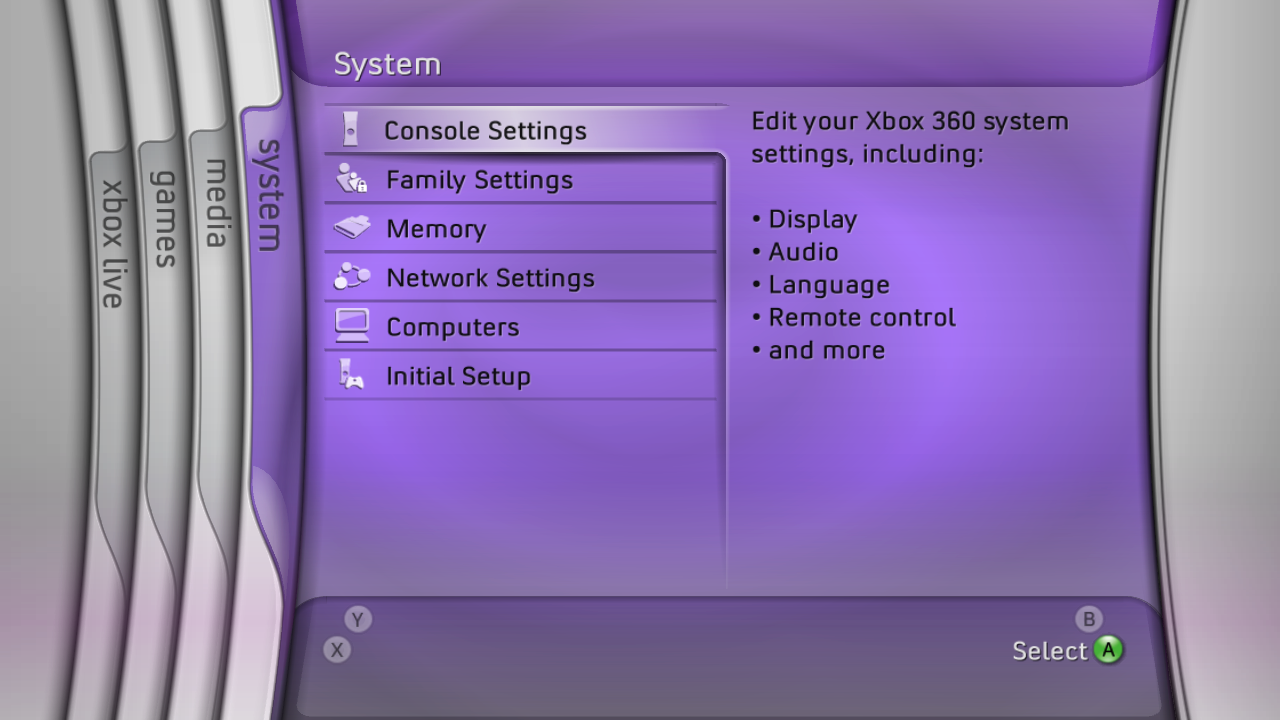
Task: Click the green A button icon
Action: 1108,650
